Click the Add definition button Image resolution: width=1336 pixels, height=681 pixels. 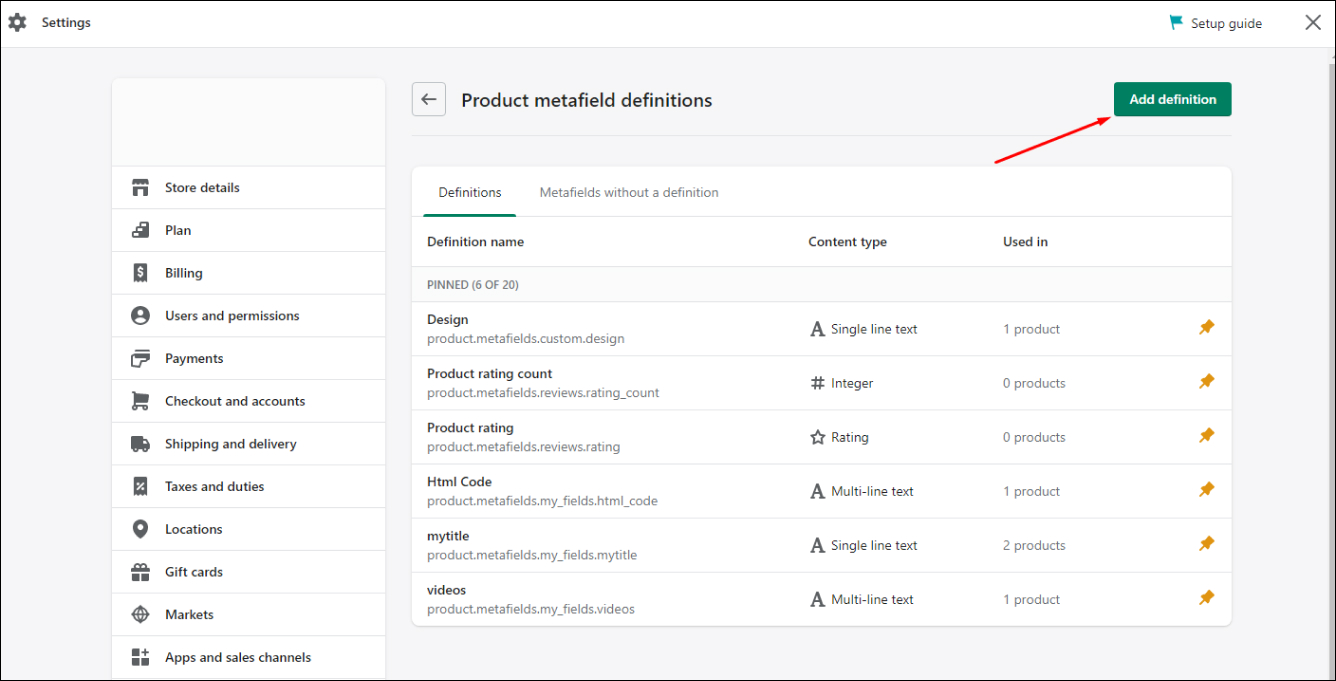[x=1173, y=99]
